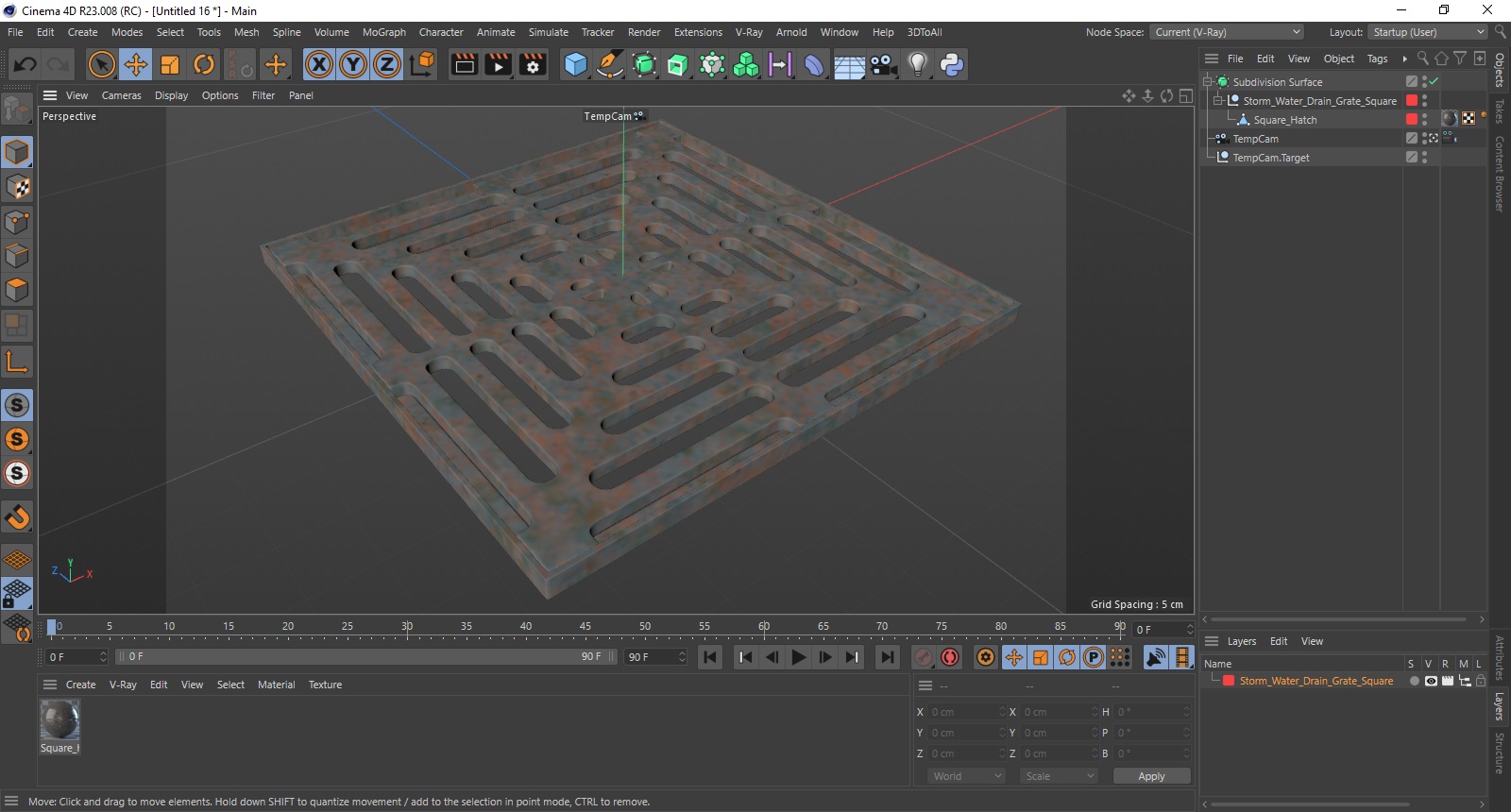The image size is (1511, 812).
Task: Add a Bend deformer object
Action: [x=814, y=64]
